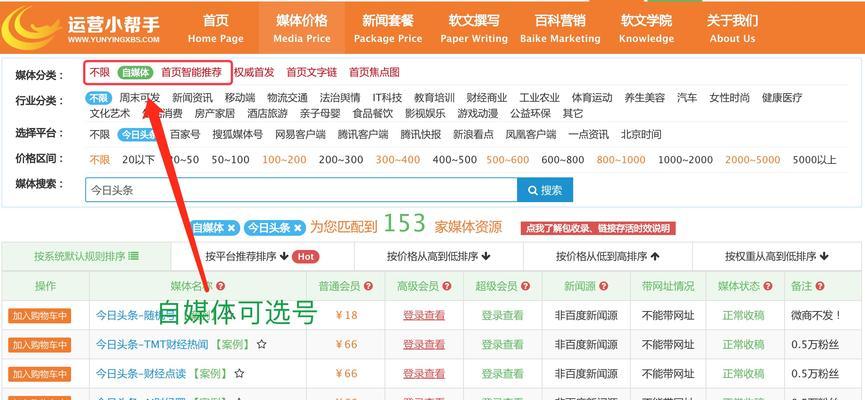The width and height of the screenshot is (865, 400).
Task: Click 高级会员 登录查看 in ¥18 row
Action: (424, 316)
